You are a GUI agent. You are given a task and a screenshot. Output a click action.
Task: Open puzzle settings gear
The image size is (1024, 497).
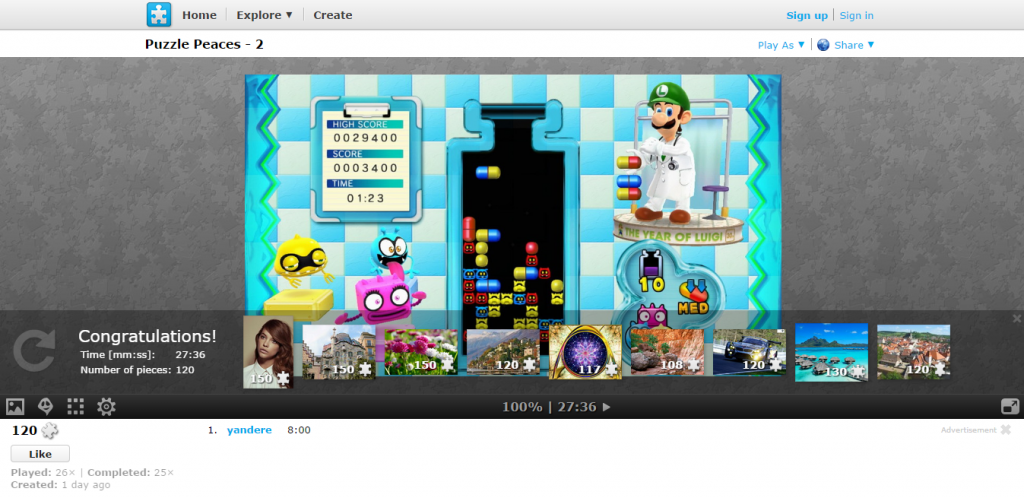point(106,407)
